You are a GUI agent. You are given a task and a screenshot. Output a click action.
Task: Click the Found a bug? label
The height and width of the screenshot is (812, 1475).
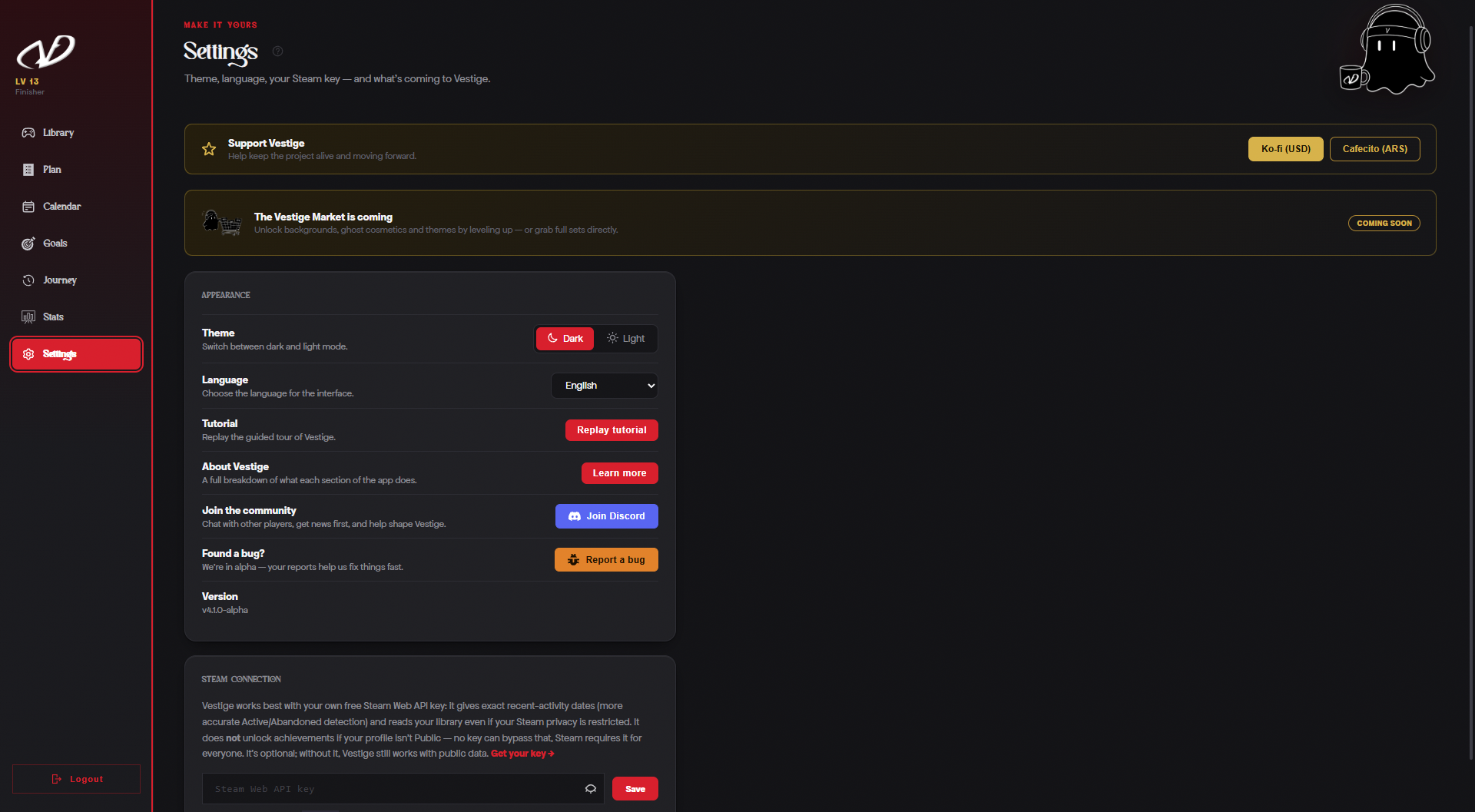coord(234,554)
